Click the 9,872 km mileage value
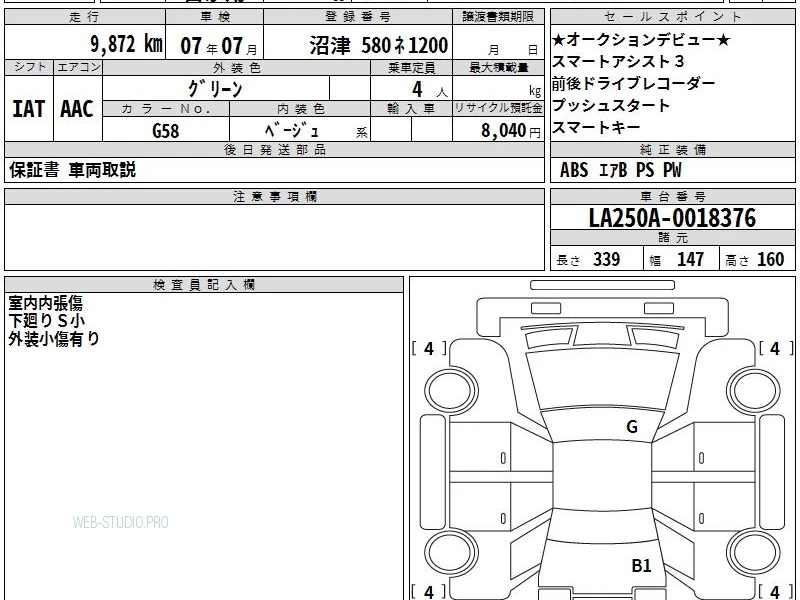 coord(127,44)
